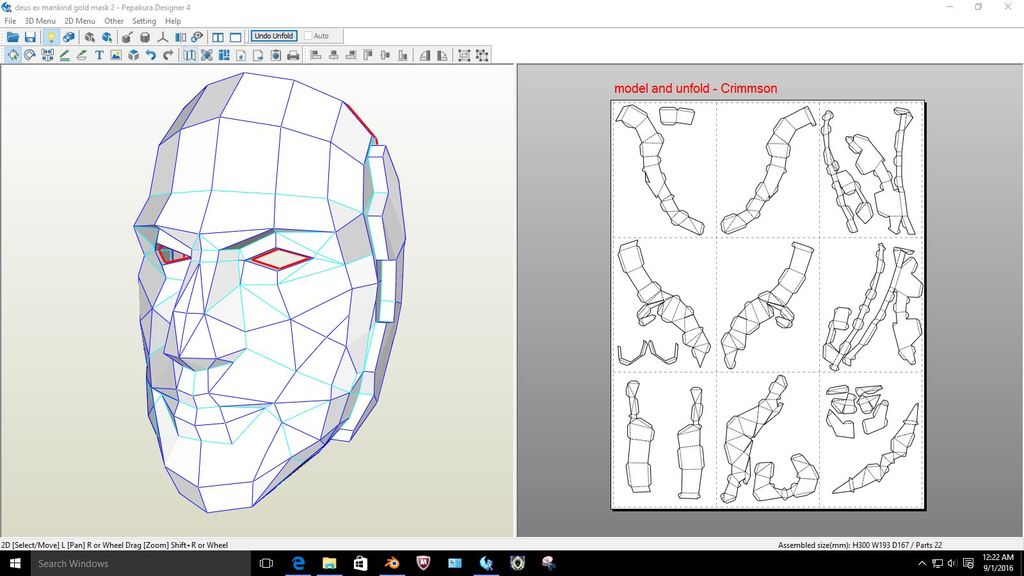Open the 3D Menu
This screenshot has height=576, width=1024.
(40, 21)
